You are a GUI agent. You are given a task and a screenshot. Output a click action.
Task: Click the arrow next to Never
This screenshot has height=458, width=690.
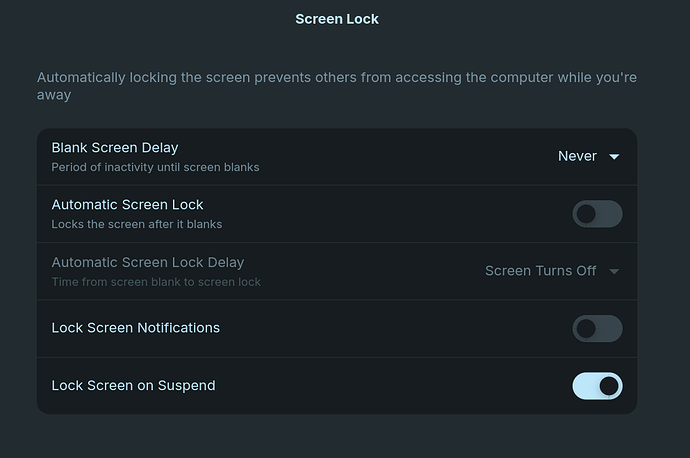pyautogui.click(x=615, y=157)
